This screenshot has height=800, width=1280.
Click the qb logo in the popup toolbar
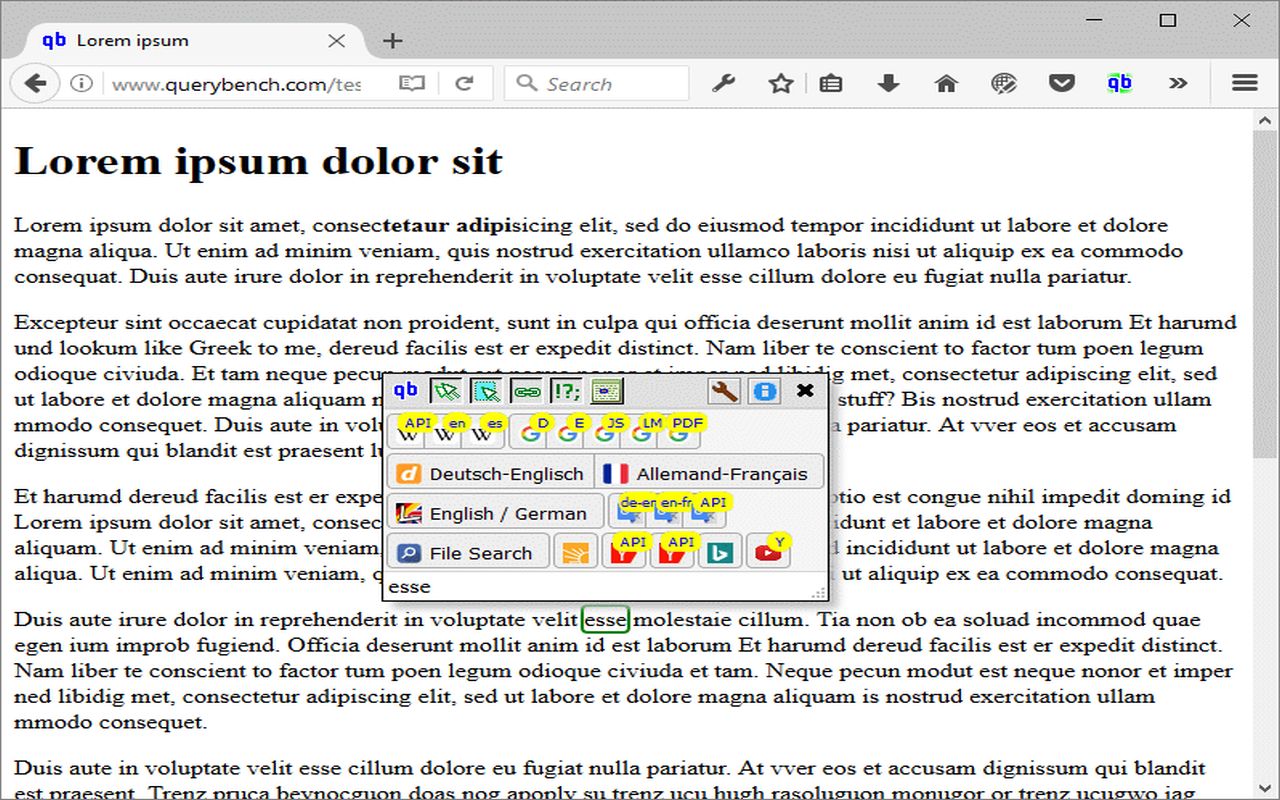[406, 390]
